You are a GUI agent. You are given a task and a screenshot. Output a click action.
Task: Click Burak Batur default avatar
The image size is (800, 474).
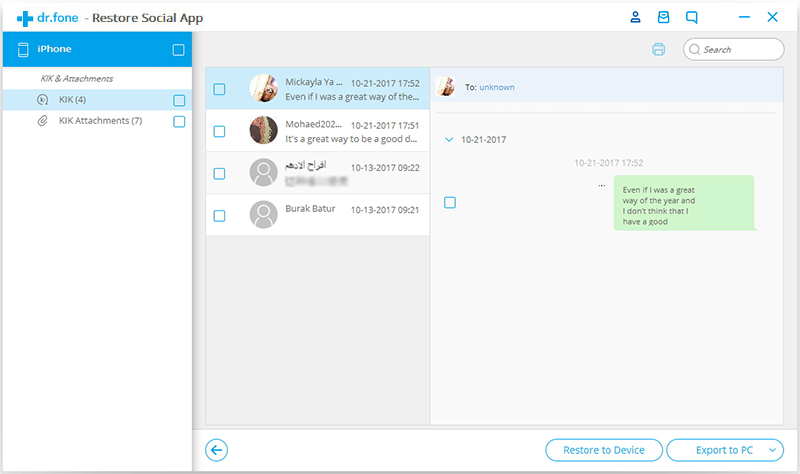coord(264,214)
